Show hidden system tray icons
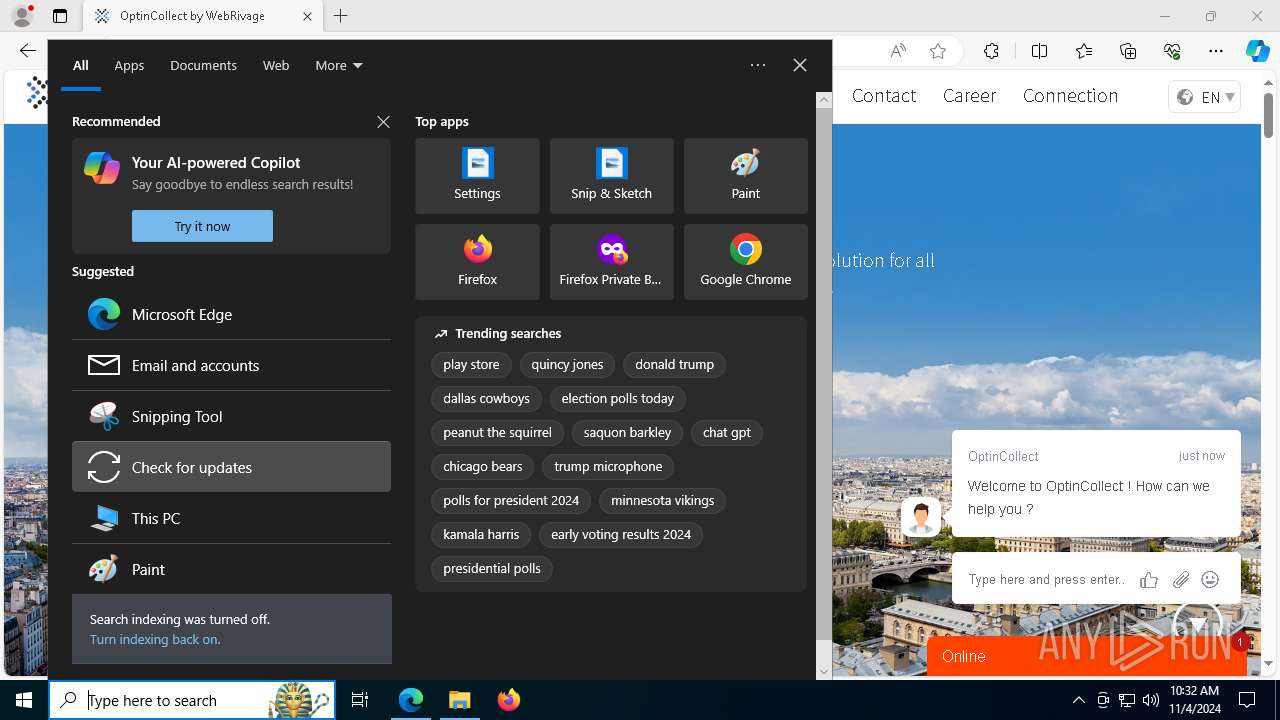The width and height of the screenshot is (1280, 720). point(1078,700)
